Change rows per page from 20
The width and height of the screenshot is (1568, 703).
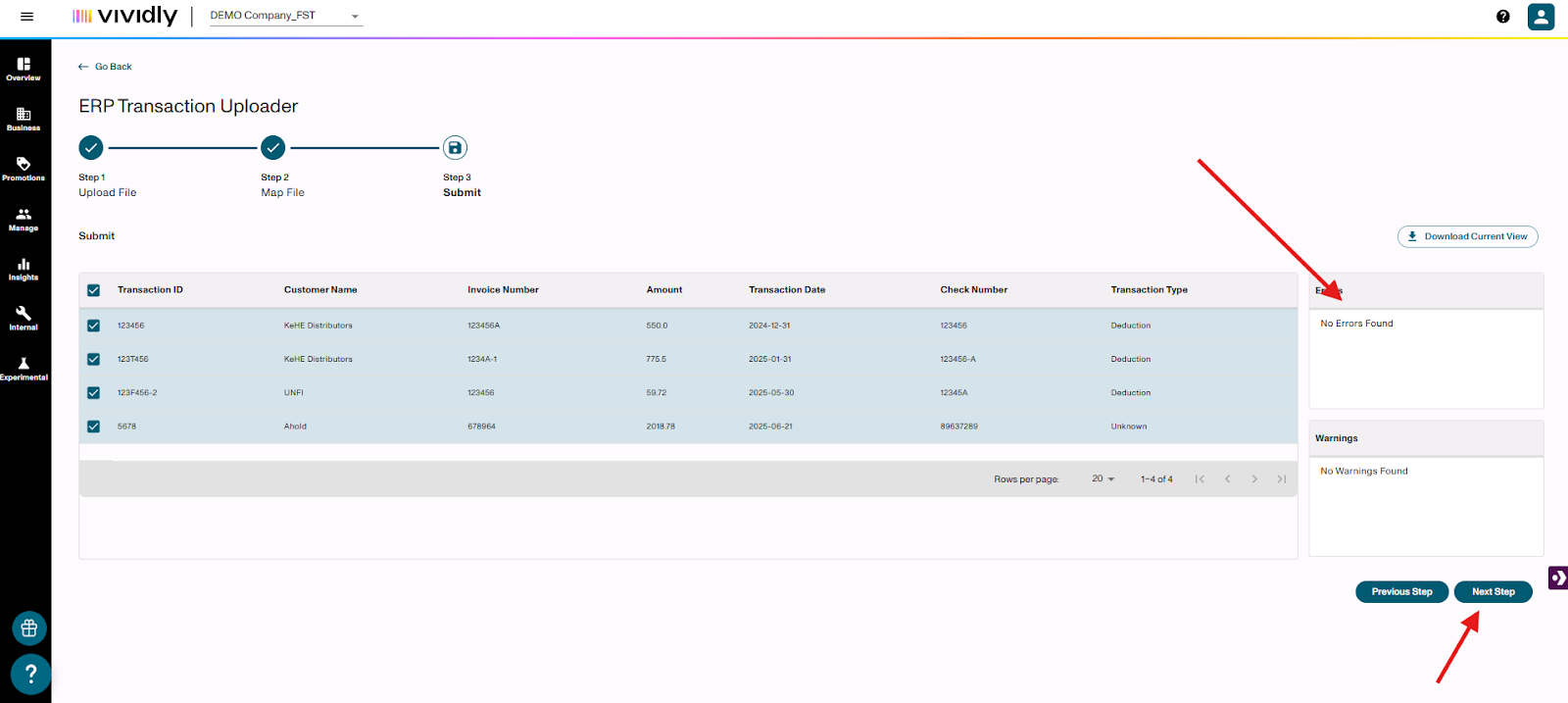[x=1103, y=479]
